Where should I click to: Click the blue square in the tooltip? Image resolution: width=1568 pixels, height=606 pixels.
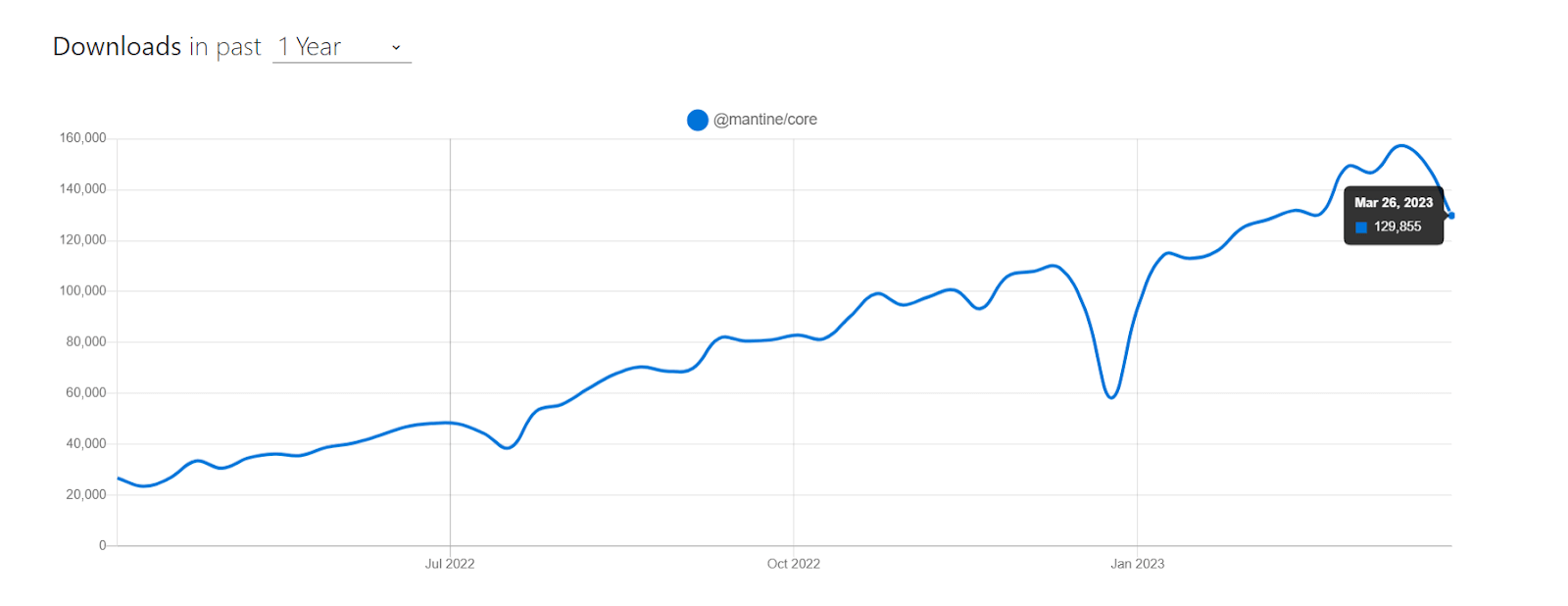click(1361, 227)
